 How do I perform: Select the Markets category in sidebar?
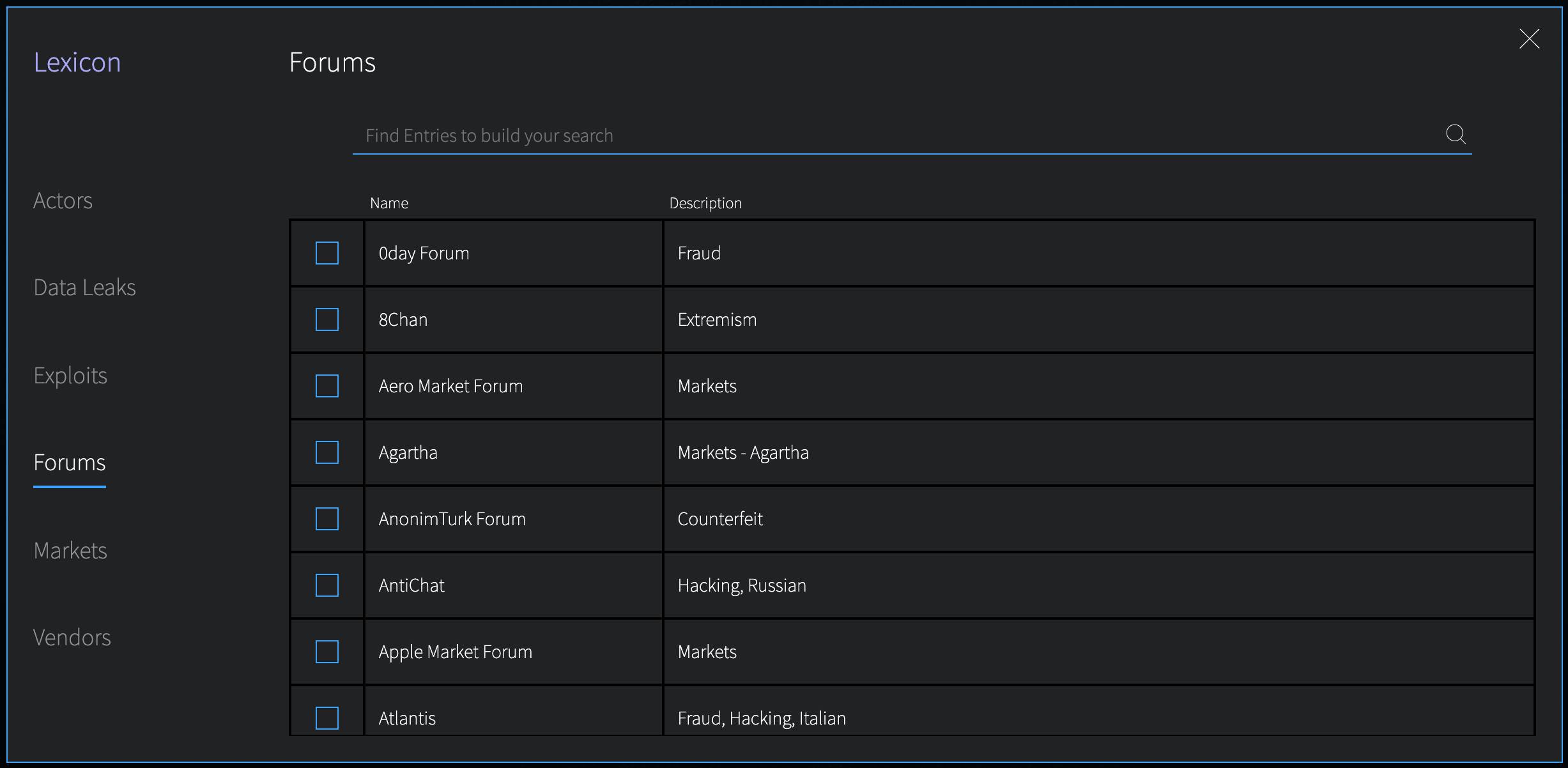pyautogui.click(x=70, y=550)
